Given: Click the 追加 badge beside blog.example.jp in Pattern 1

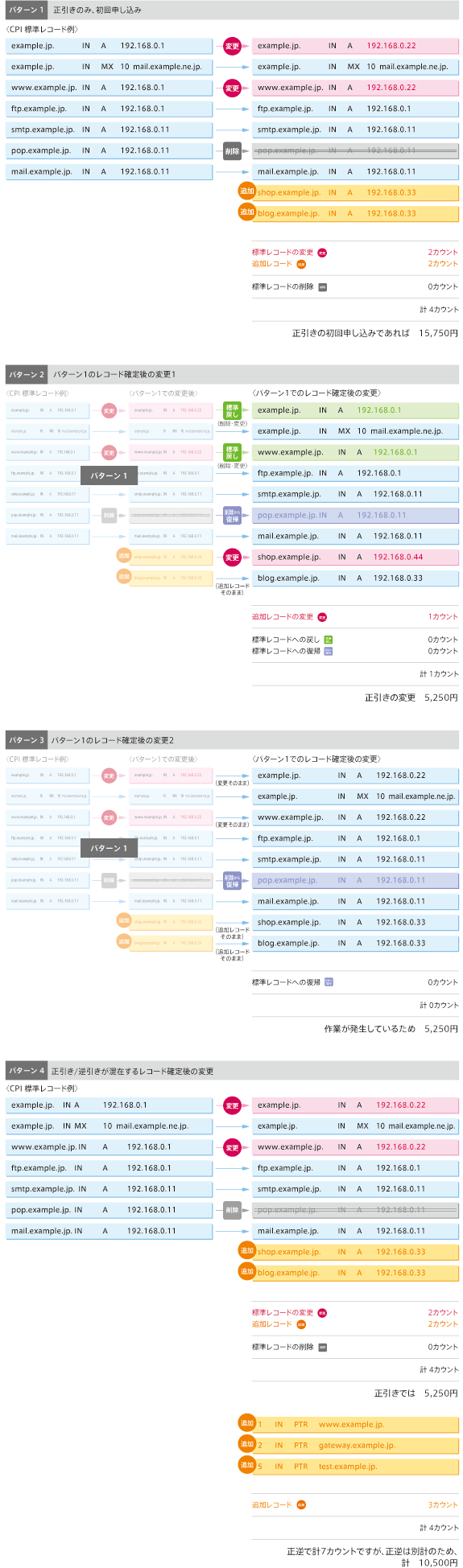Looking at the screenshot, I should click(x=247, y=212).
